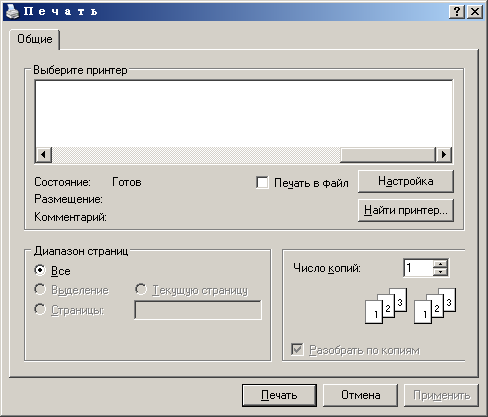
Task: Open Найти принтер dialog
Action: coord(406,210)
